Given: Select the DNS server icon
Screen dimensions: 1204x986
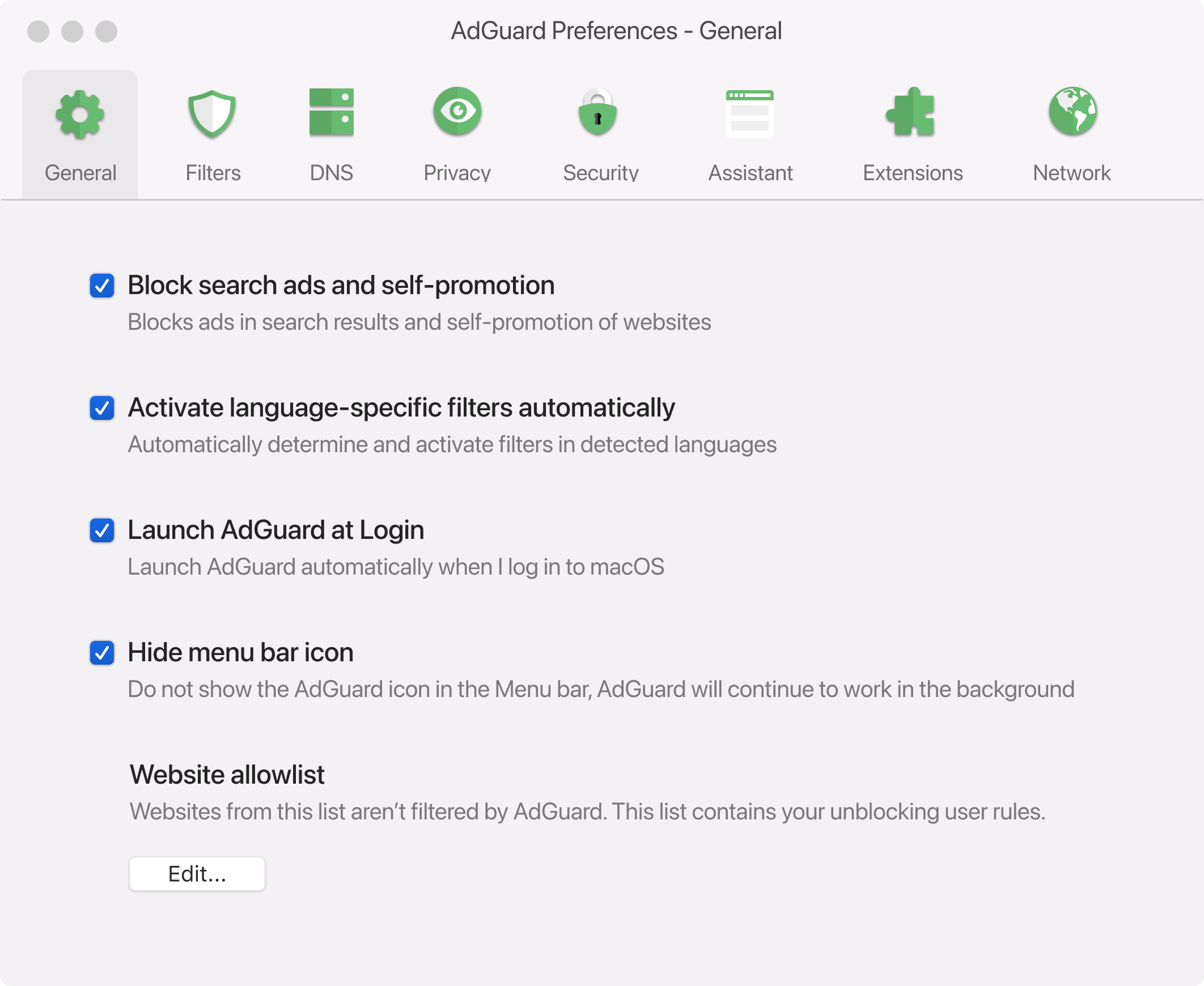Looking at the screenshot, I should 331,112.
